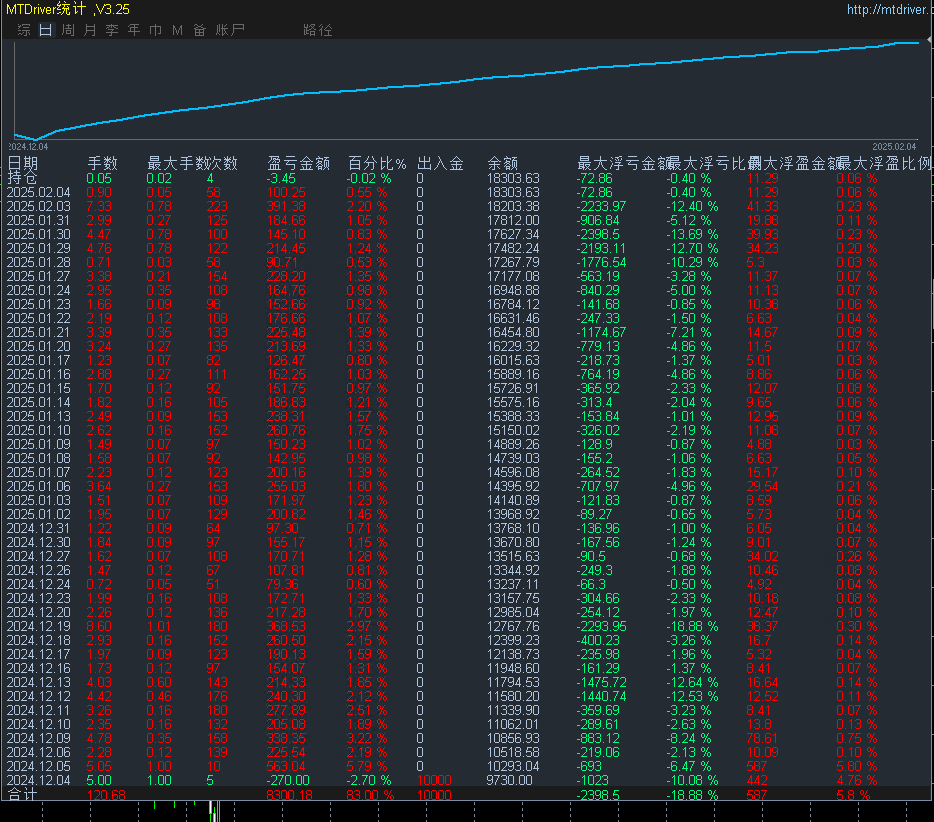The image size is (934, 822).
Task: Open the 周 weekly statistics view
Action: [x=66, y=30]
